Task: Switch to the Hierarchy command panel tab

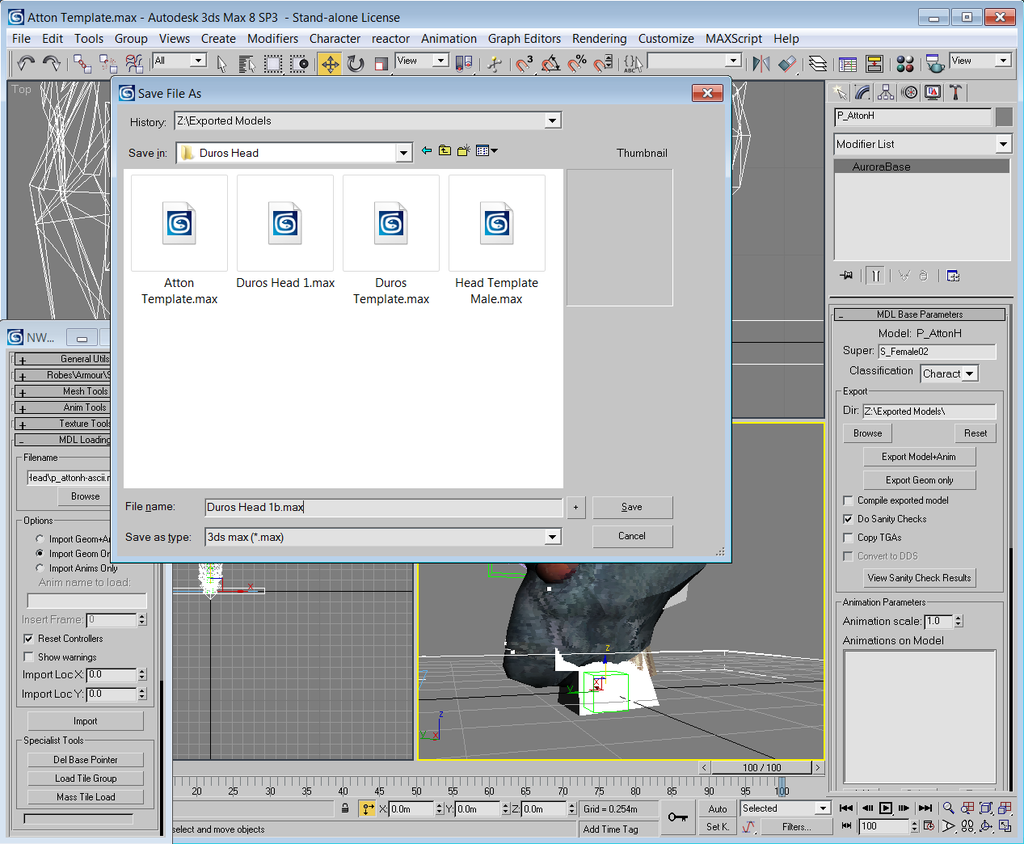Action: click(x=886, y=93)
